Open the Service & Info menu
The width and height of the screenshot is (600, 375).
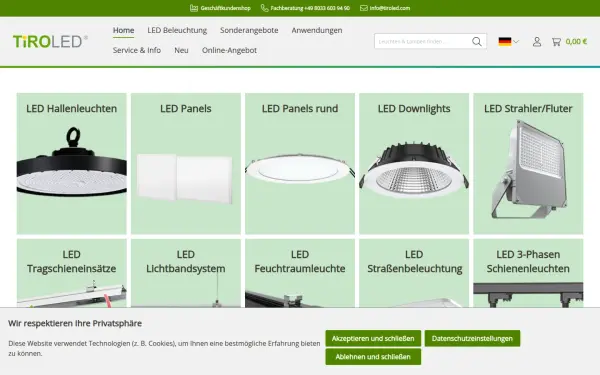137,50
